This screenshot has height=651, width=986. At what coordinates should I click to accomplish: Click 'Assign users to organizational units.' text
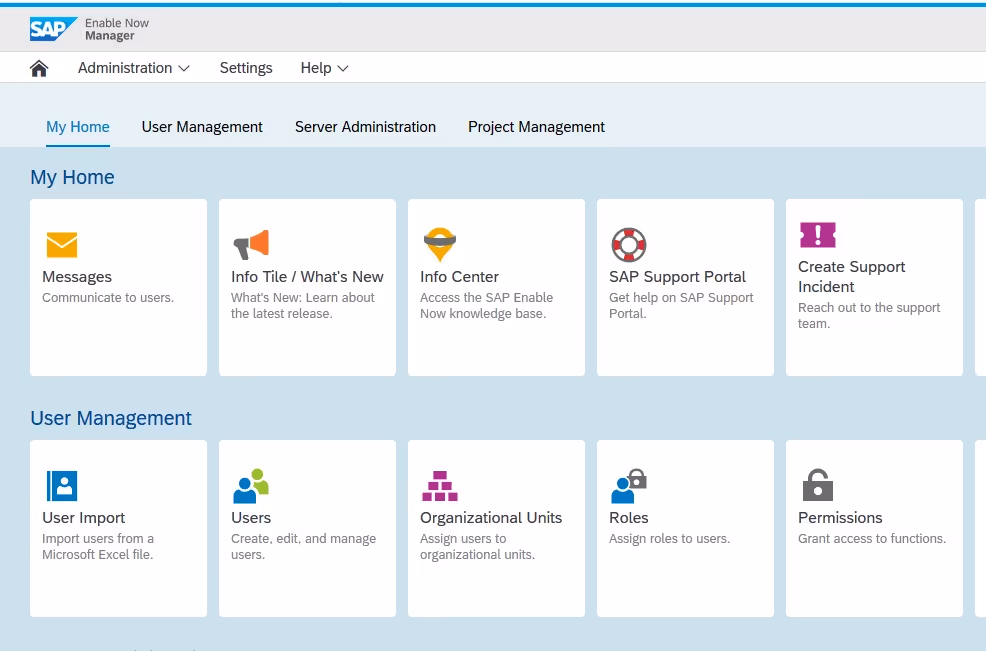(477, 547)
